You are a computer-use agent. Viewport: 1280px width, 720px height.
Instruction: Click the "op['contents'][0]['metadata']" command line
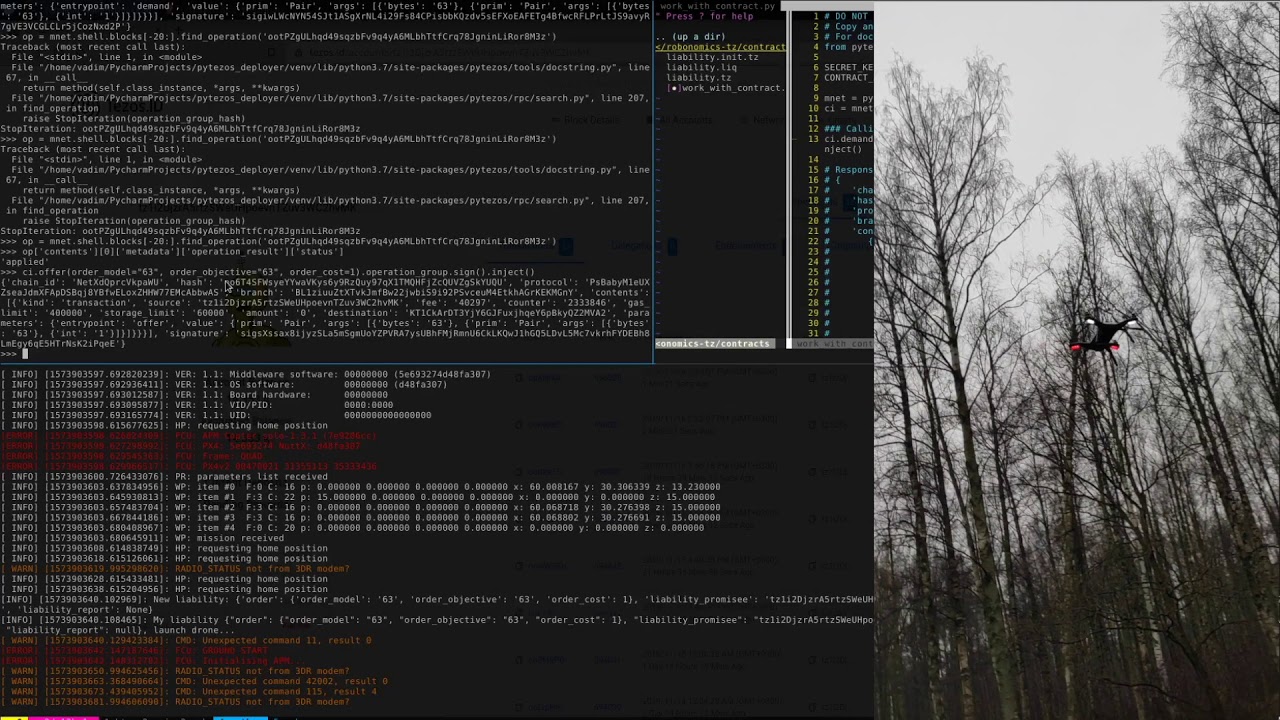(x=172, y=252)
